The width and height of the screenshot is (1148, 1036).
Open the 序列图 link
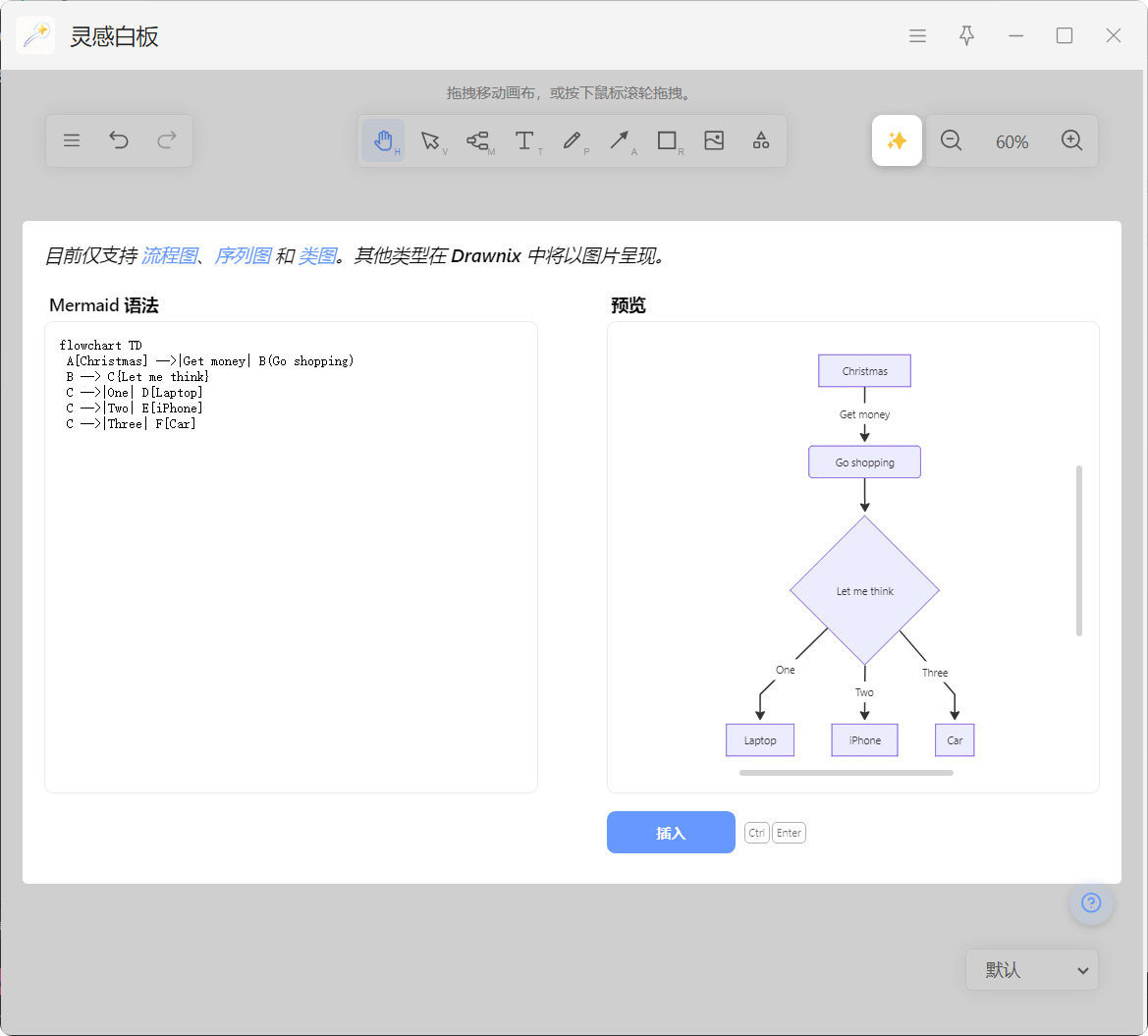point(243,255)
